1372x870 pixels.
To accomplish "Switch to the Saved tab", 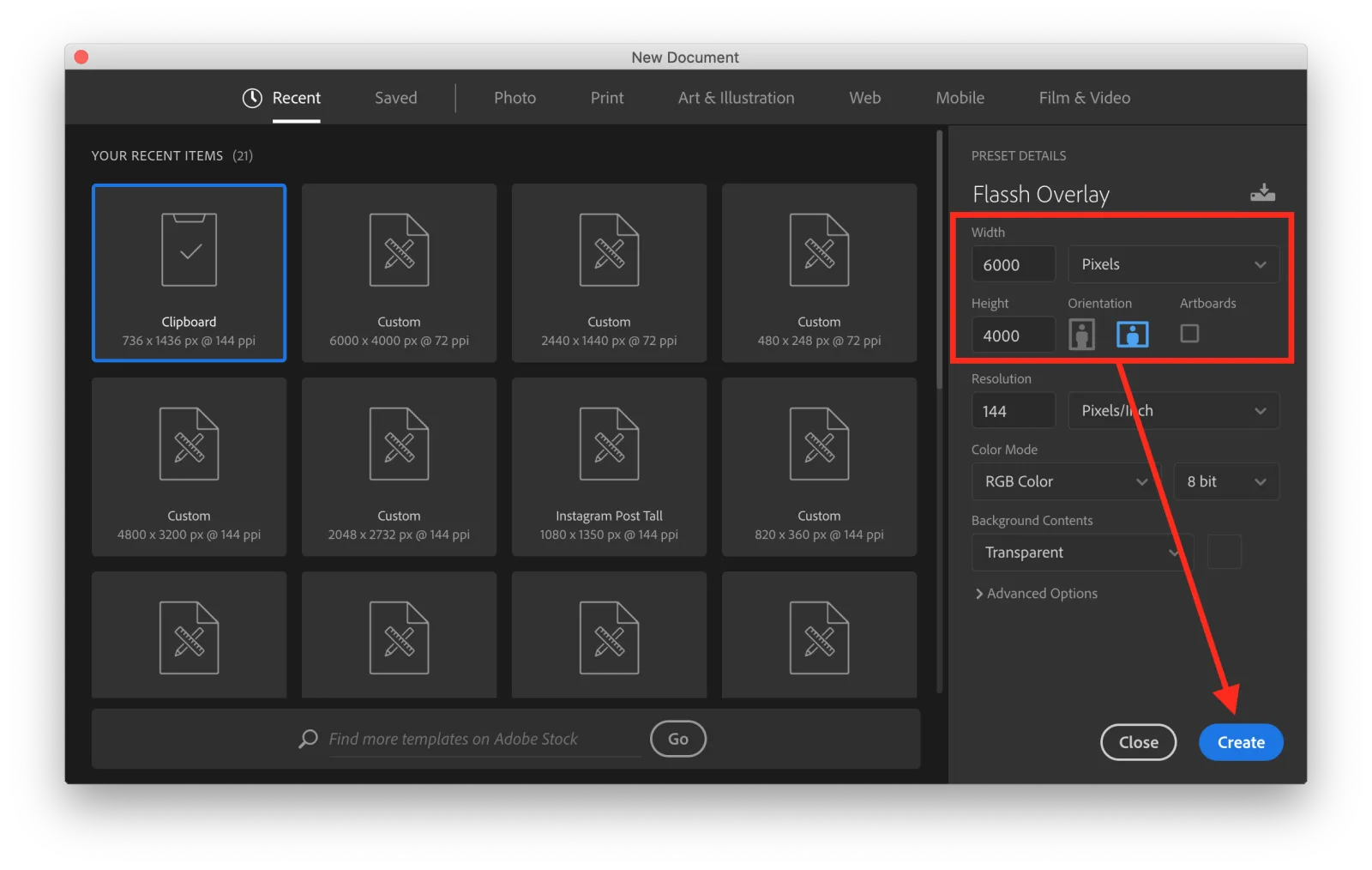I will (396, 98).
